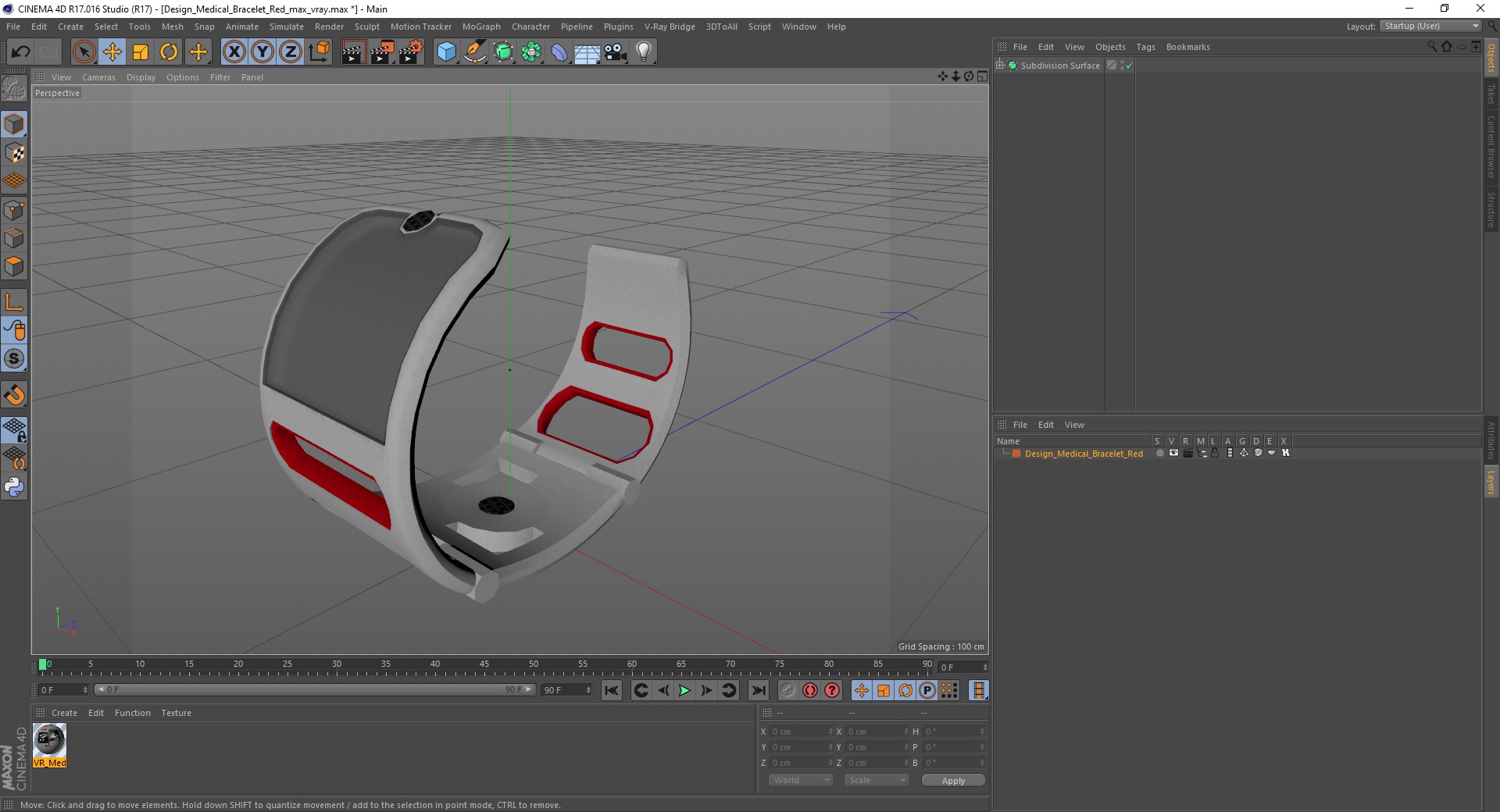1500x812 pixels.
Task: Open Object Manager Tags menu
Action: click(x=1145, y=47)
